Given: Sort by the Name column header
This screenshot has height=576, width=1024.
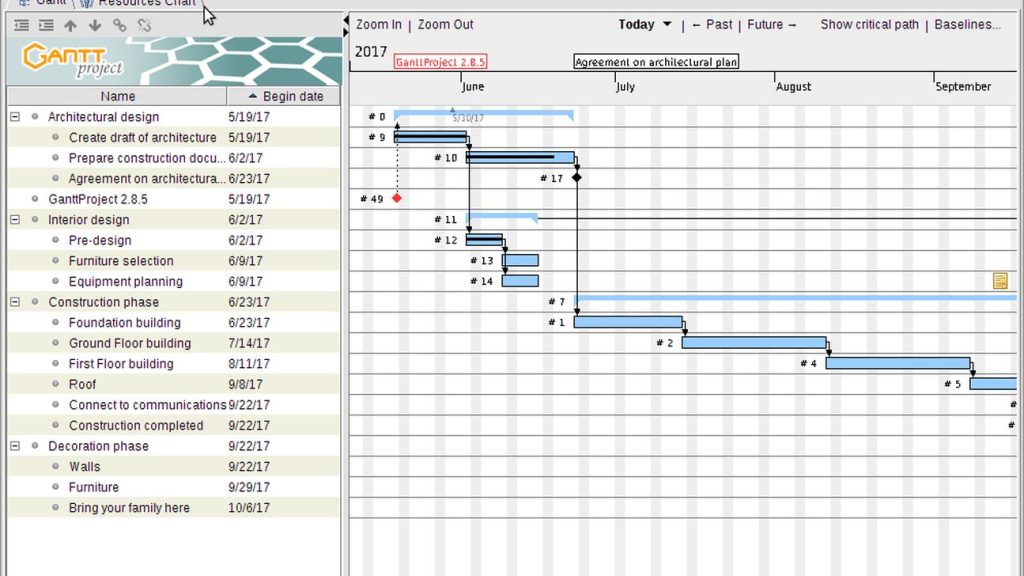Looking at the screenshot, I should pos(118,96).
